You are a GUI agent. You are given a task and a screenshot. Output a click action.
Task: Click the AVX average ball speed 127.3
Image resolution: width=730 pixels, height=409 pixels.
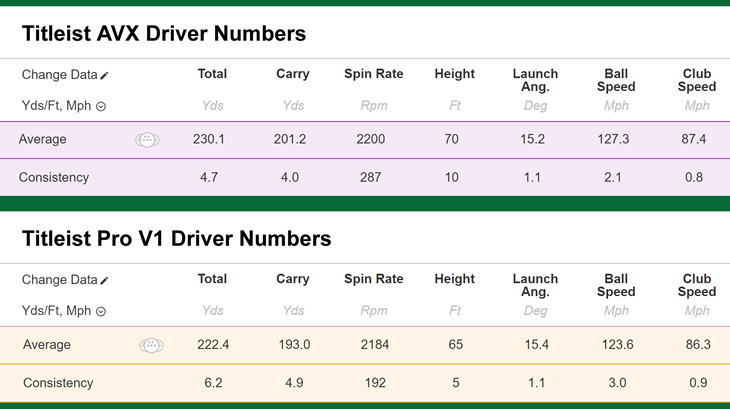pos(613,139)
